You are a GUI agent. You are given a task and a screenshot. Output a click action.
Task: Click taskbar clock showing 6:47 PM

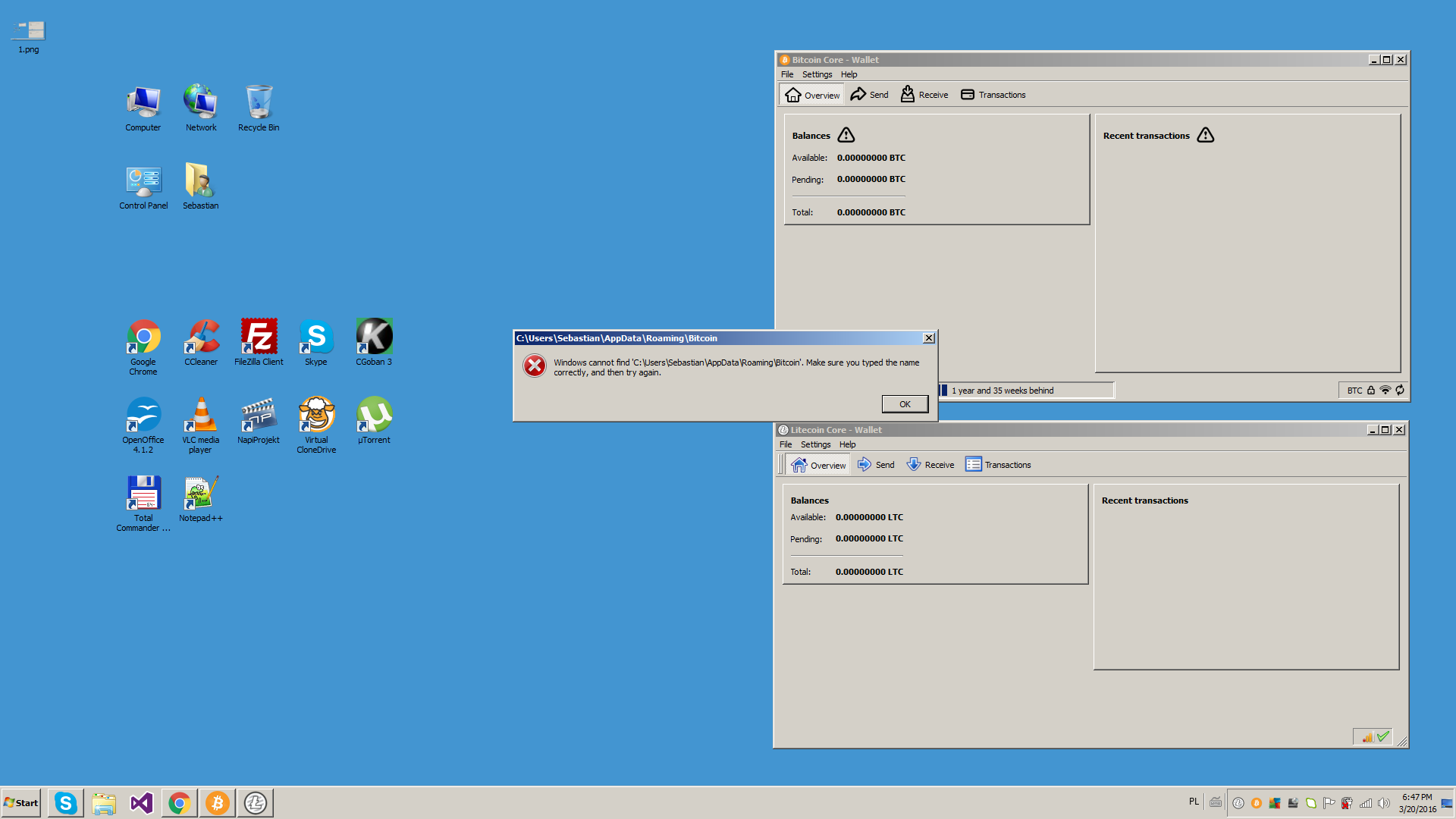coord(1417,803)
